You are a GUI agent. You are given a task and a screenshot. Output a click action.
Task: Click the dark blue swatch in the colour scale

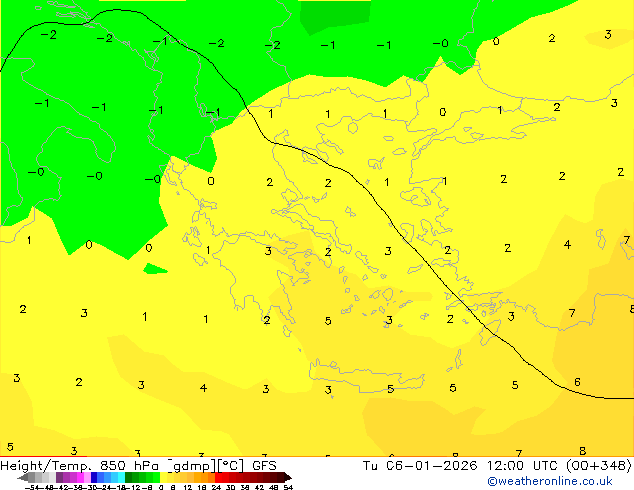[x=94, y=477]
